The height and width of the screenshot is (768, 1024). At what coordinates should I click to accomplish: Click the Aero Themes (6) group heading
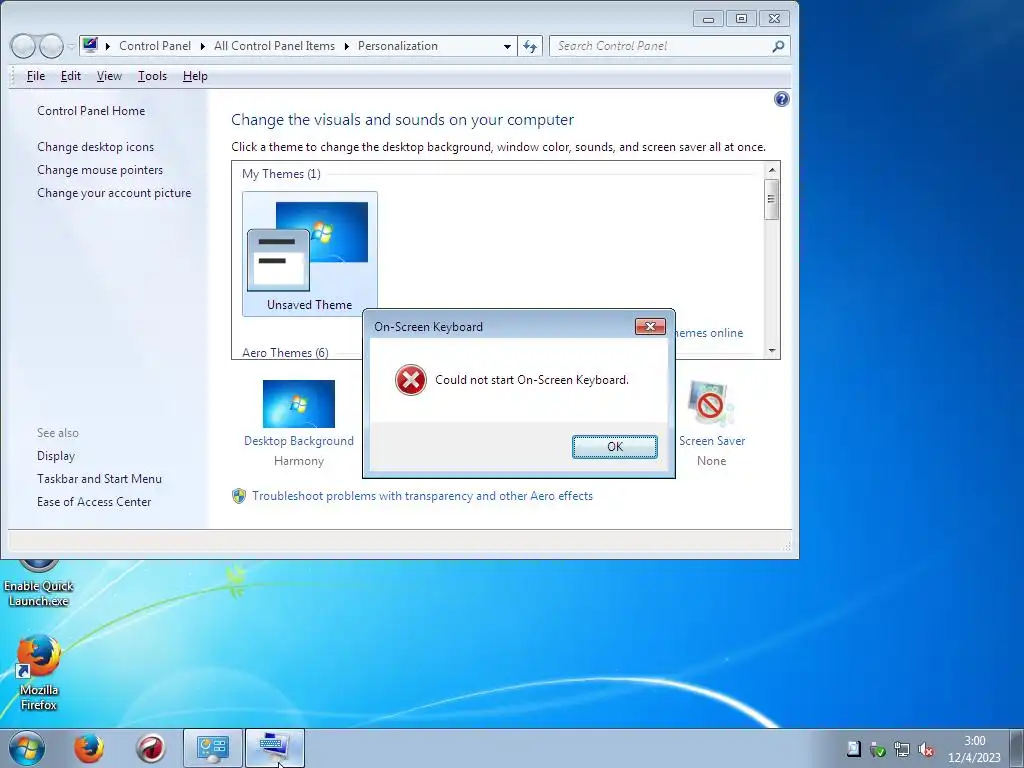(x=285, y=353)
